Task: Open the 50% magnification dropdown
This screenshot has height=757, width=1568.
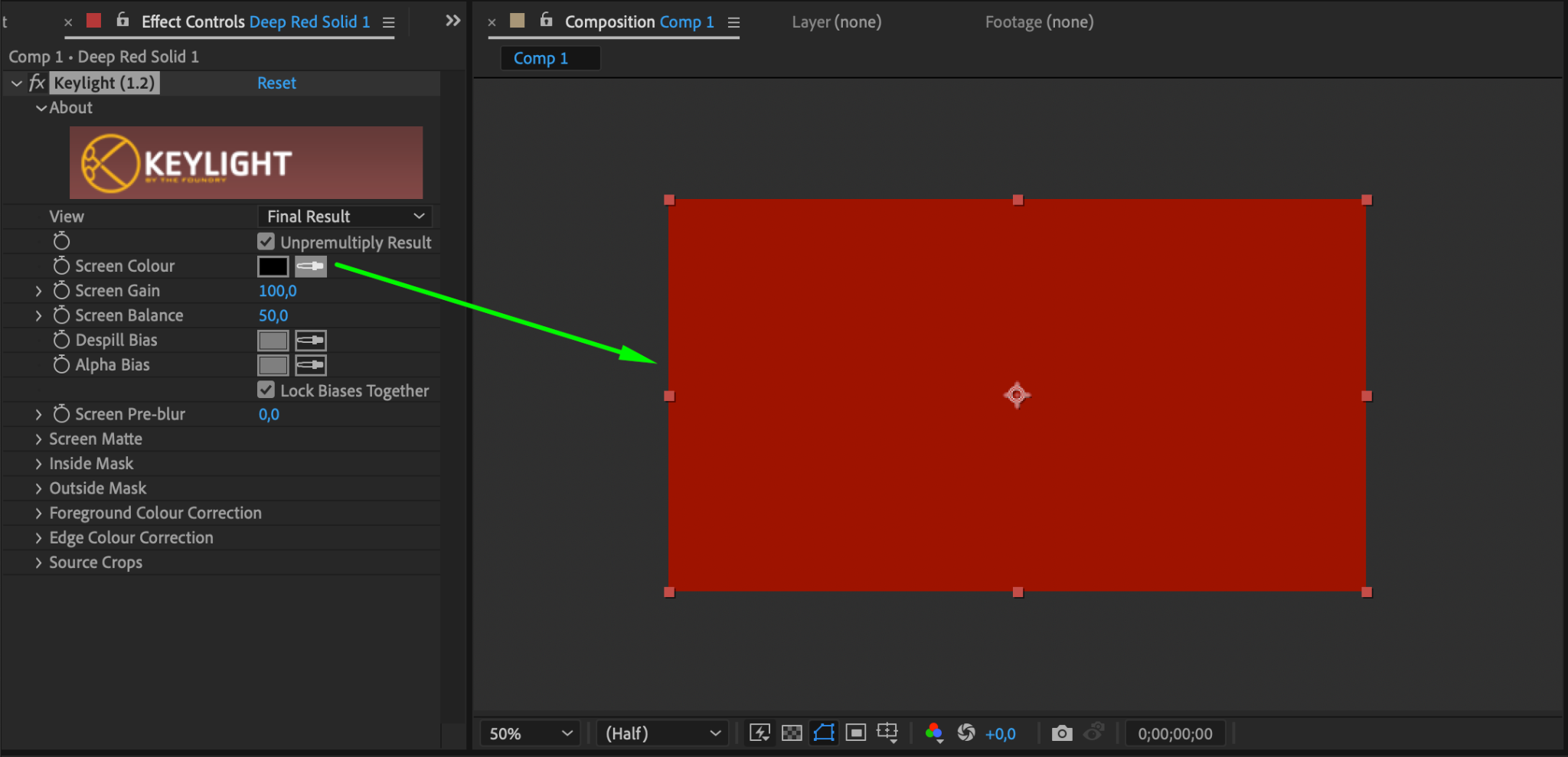Action: 531,733
